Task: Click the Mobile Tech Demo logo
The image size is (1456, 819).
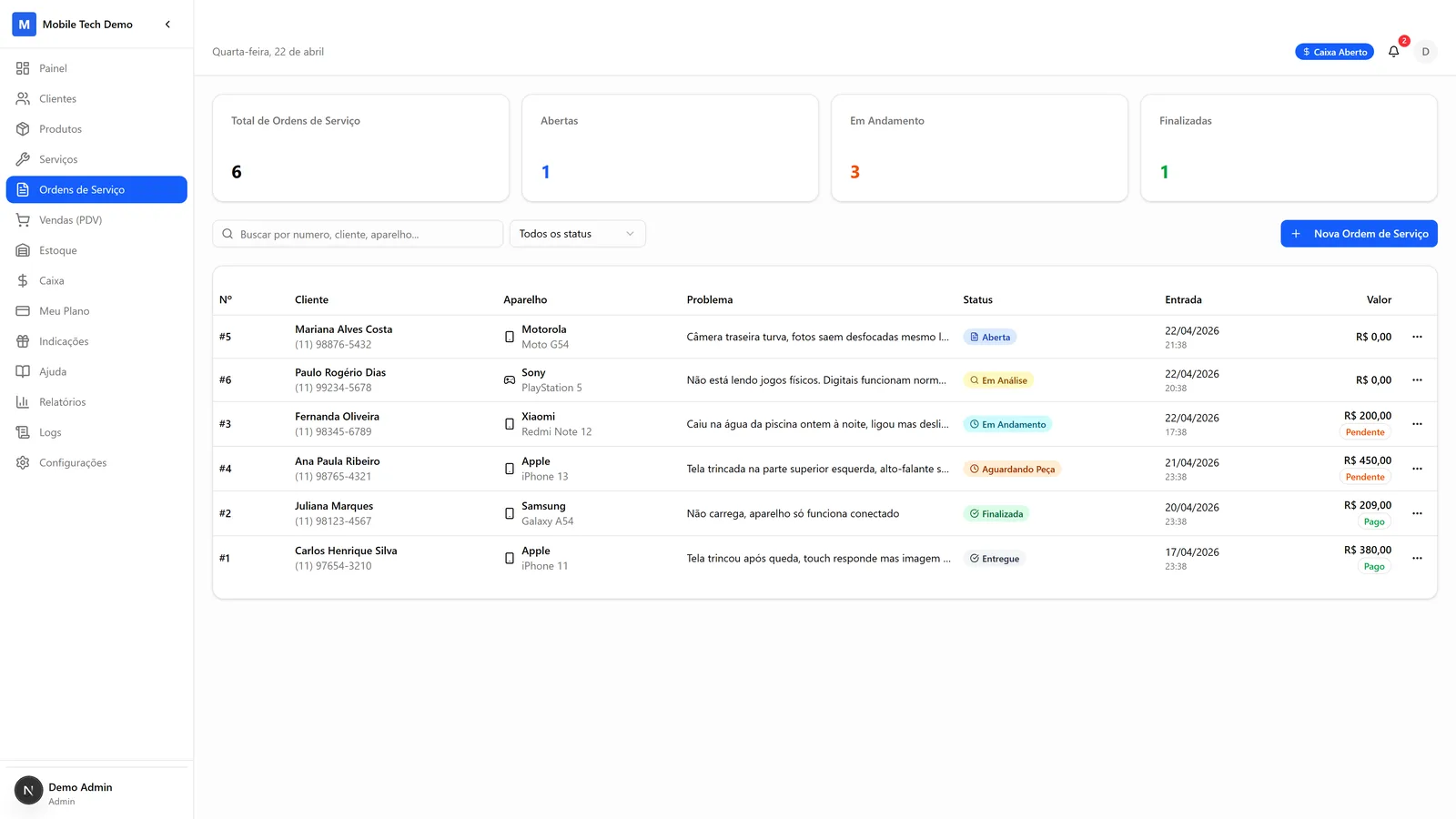Action: 25,25
